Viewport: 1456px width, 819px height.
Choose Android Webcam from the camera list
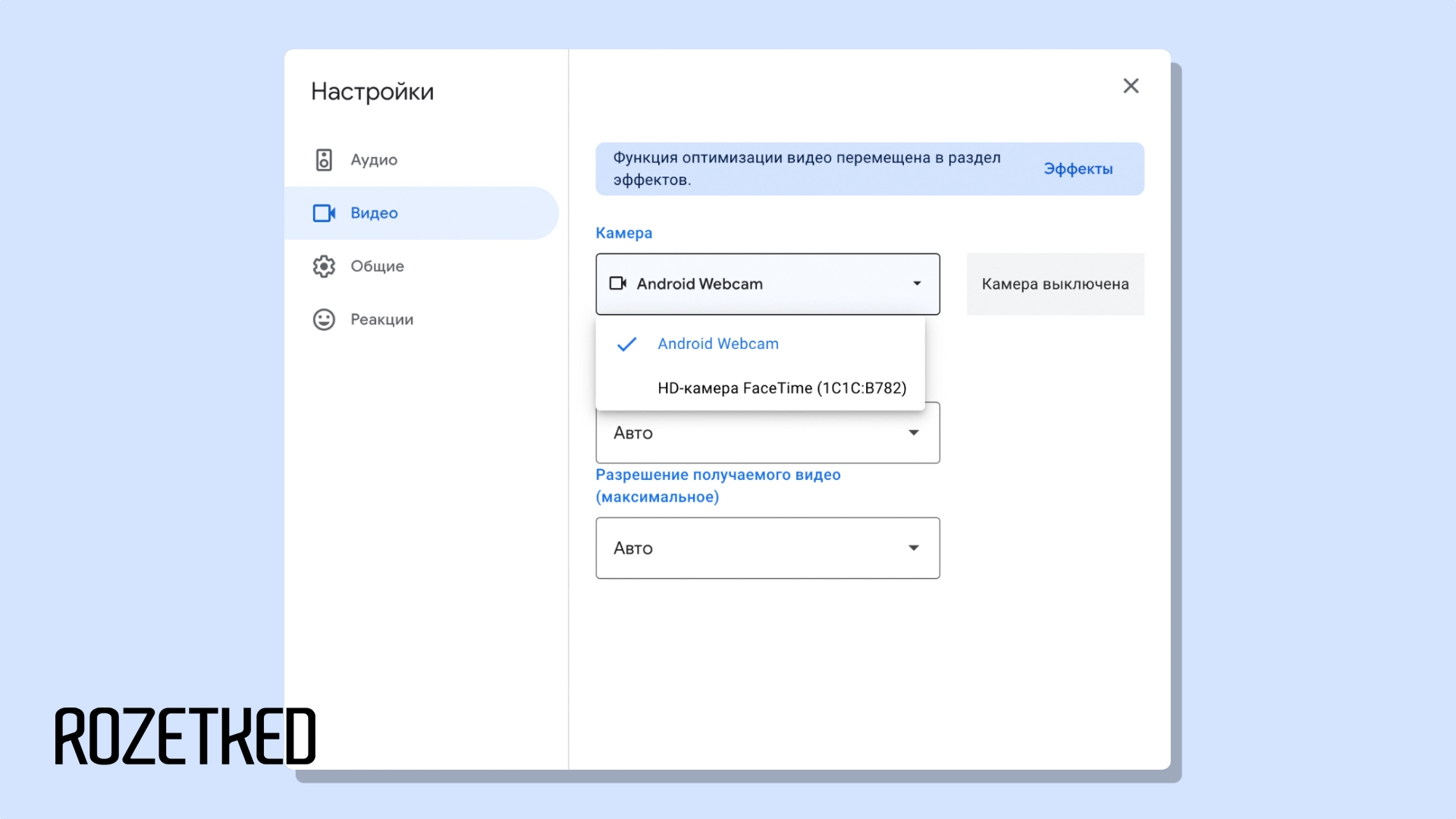(x=760, y=344)
